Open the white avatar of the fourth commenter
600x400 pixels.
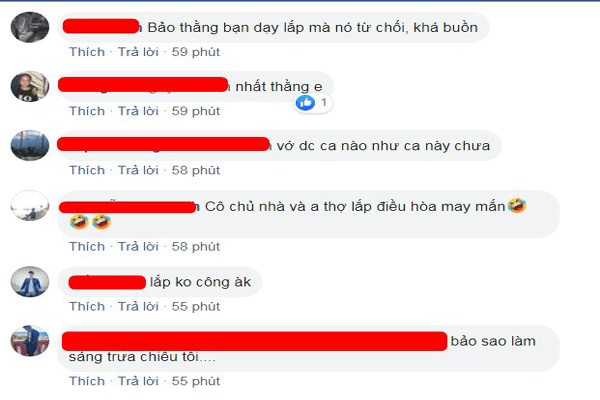tap(30, 206)
